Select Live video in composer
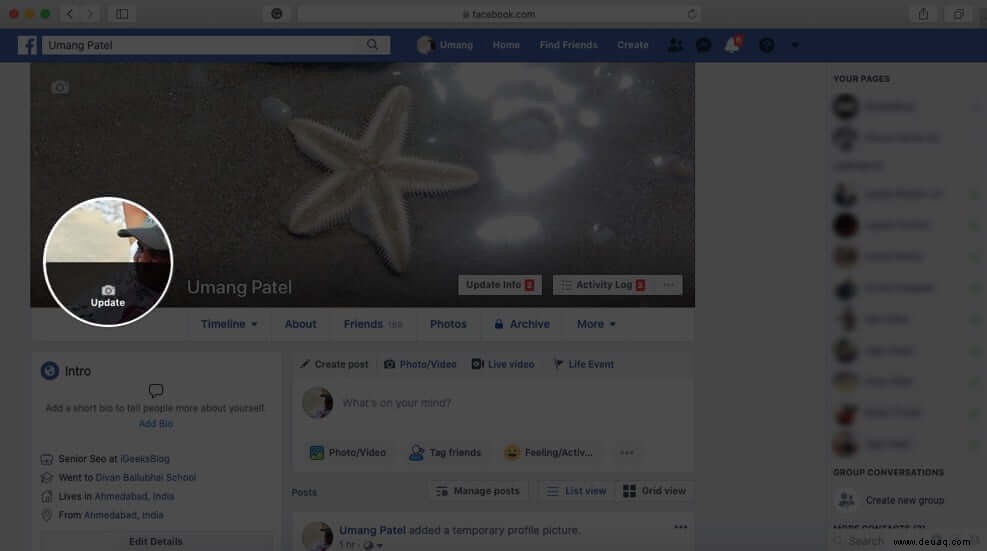Screen dimensions: 987x551 click(x=503, y=364)
